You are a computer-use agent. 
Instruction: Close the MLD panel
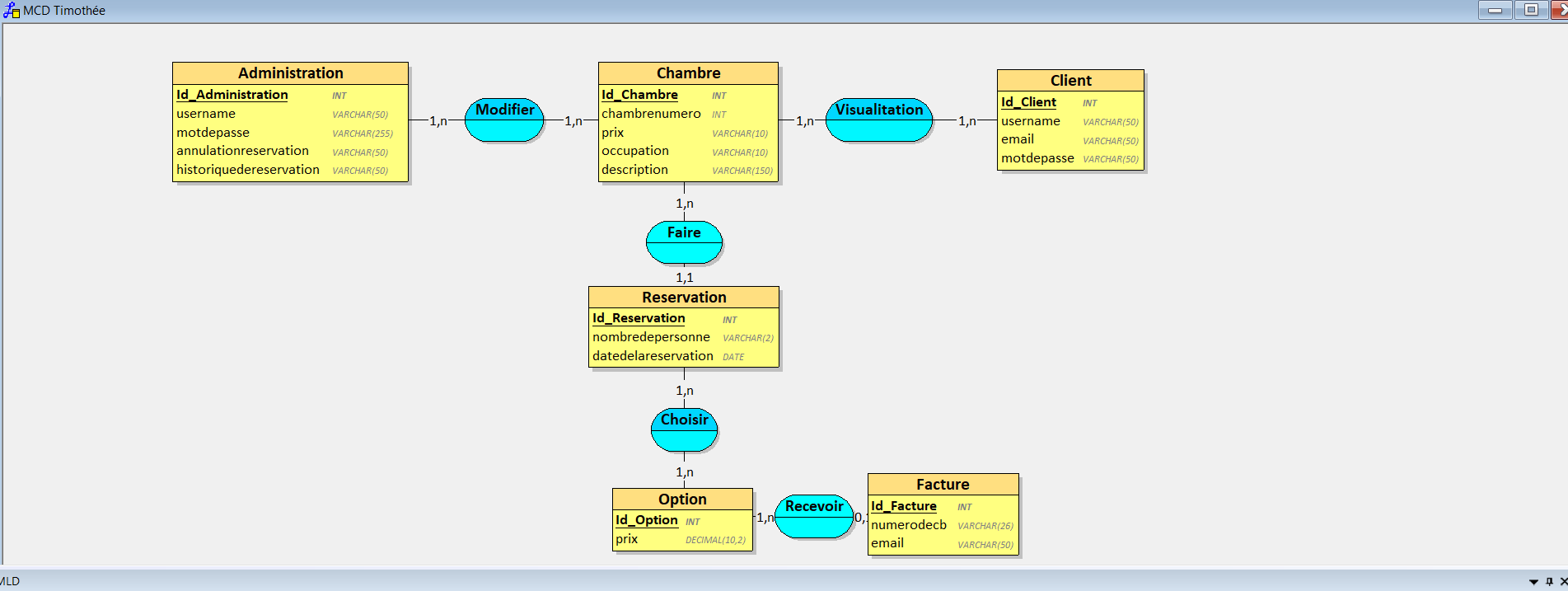pyautogui.click(x=1563, y=581)
